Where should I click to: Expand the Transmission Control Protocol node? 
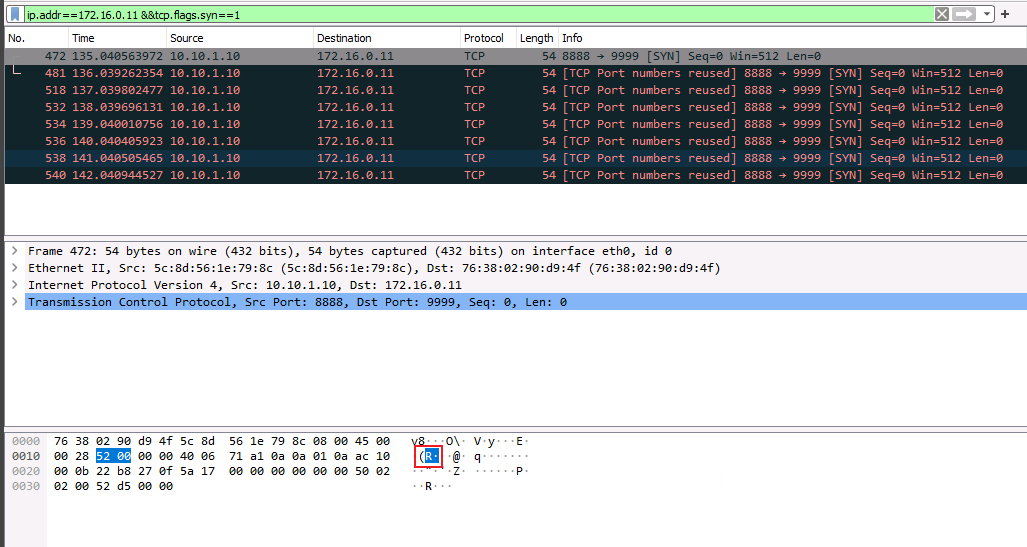click(x=14, y=302)
